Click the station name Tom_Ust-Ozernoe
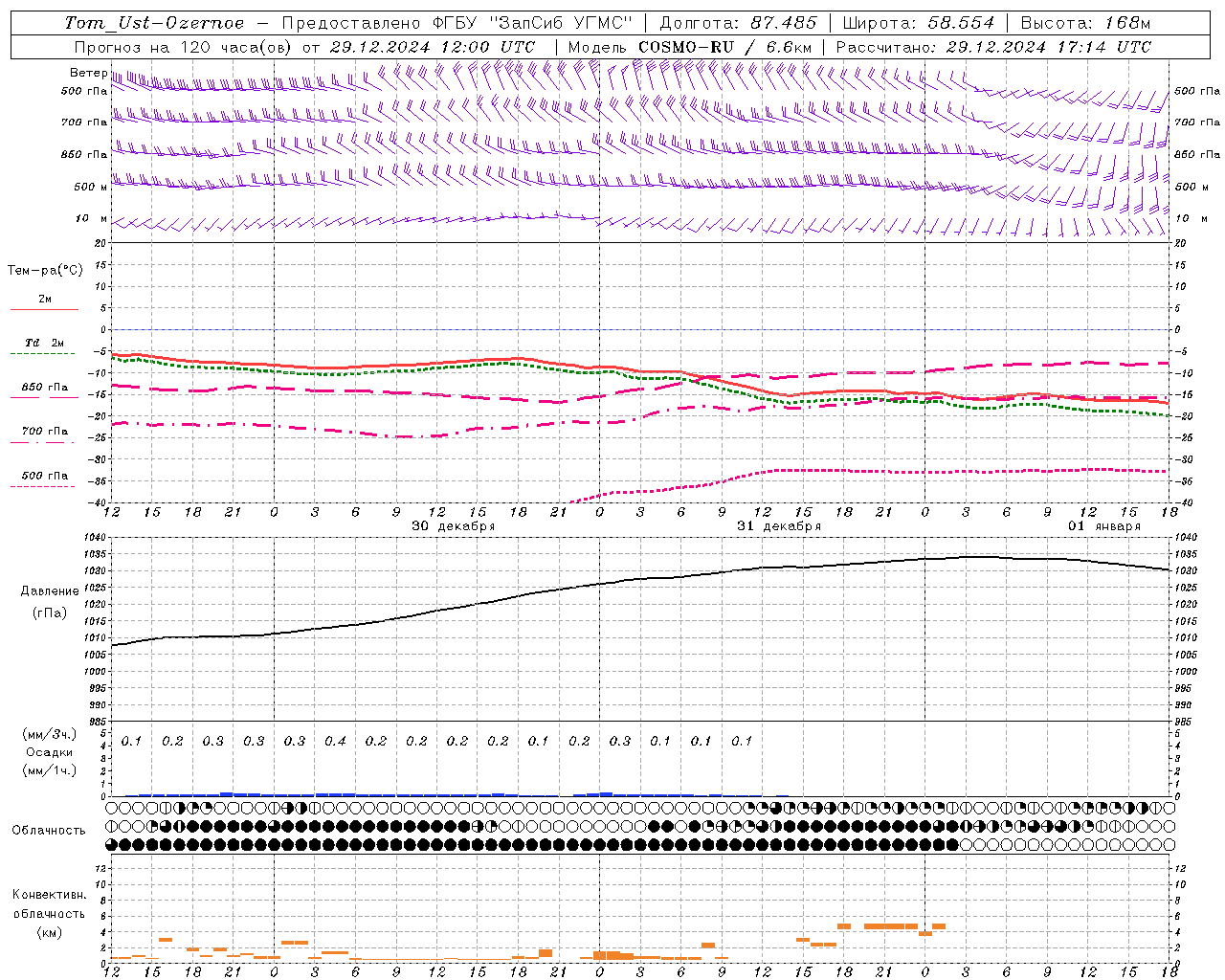 click(x=154, y=23)
